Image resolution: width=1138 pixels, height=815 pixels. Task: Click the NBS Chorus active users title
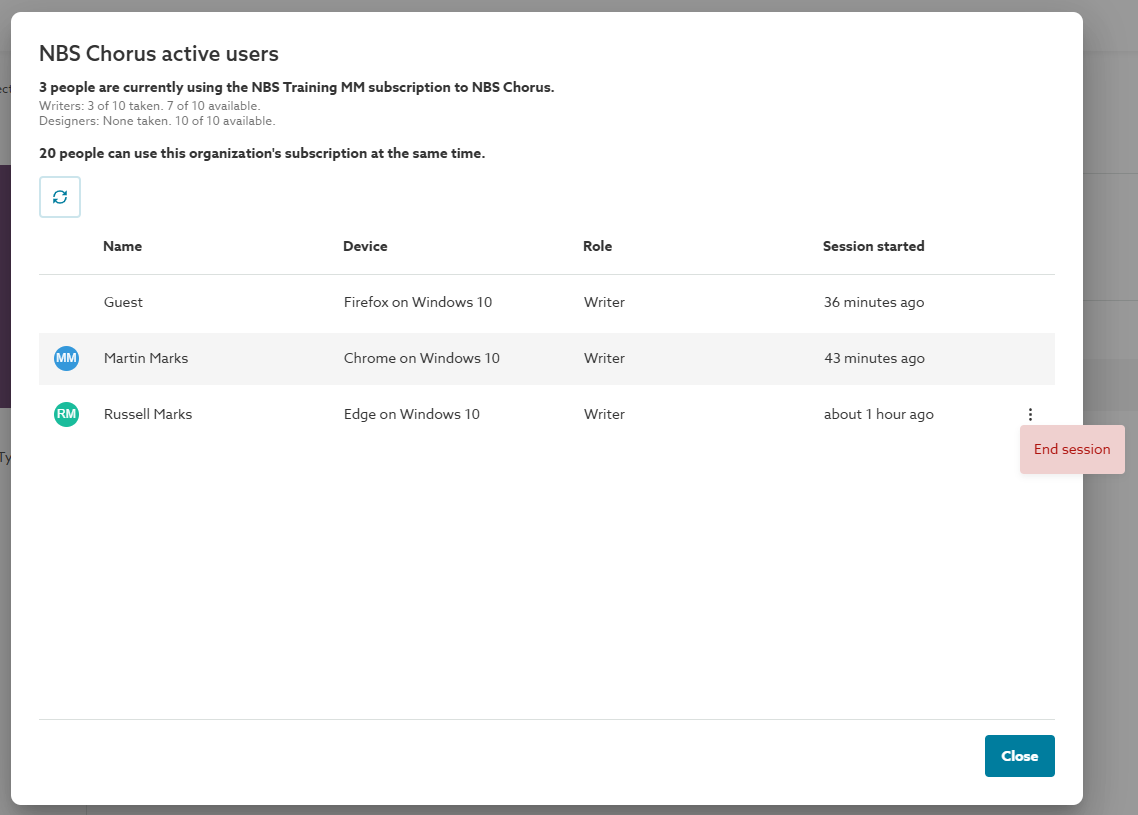click(158, 54)
